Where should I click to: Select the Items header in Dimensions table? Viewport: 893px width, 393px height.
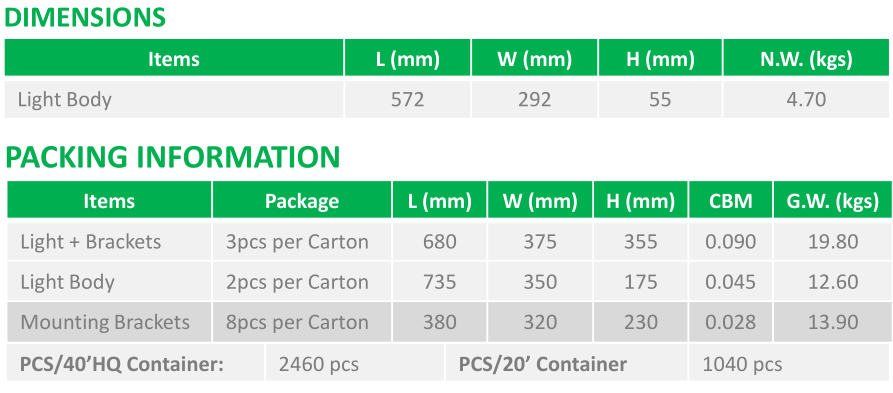pyautogui.click(x=174, y=58)
